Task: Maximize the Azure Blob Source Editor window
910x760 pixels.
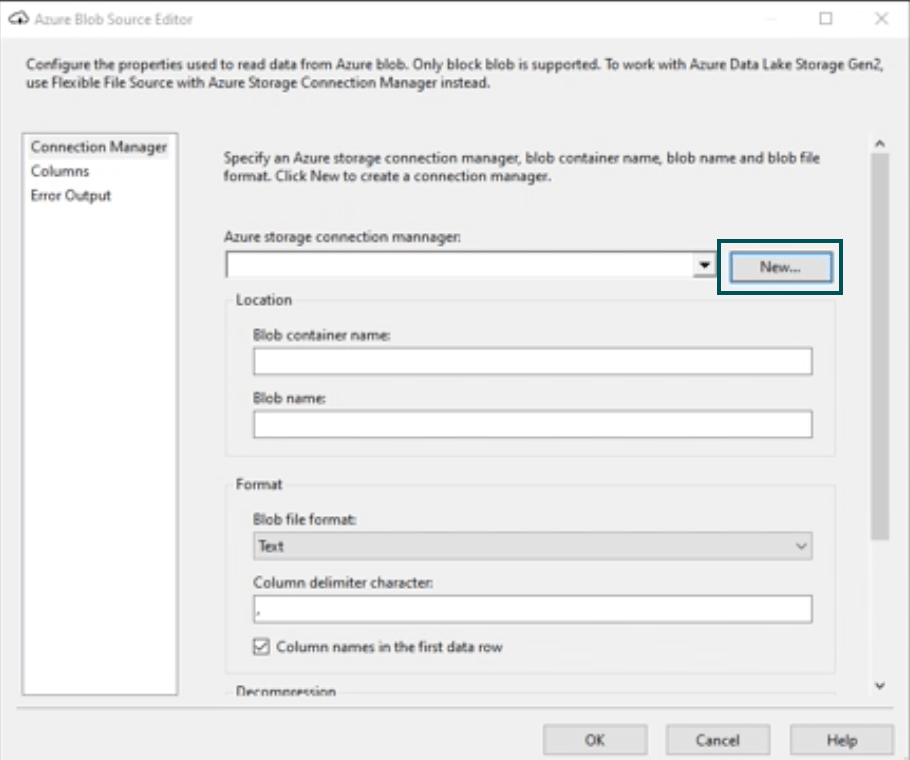Action: coord(826,19)
